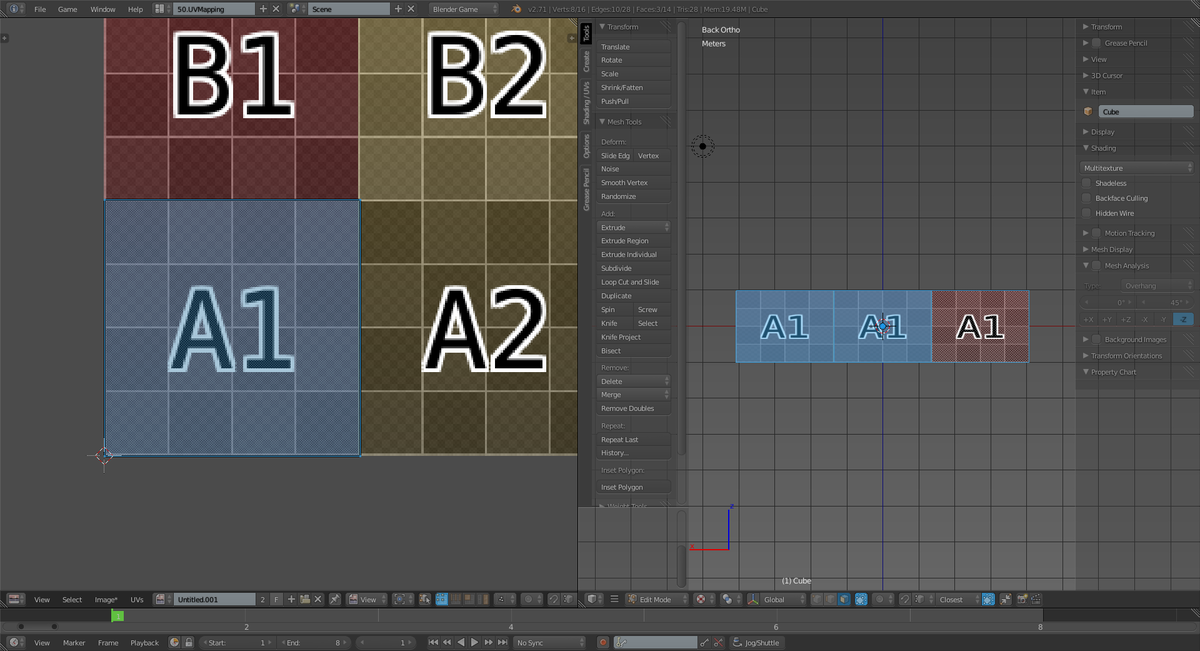
Task: Click the Remove Doubles button
Action: point(627,408)
